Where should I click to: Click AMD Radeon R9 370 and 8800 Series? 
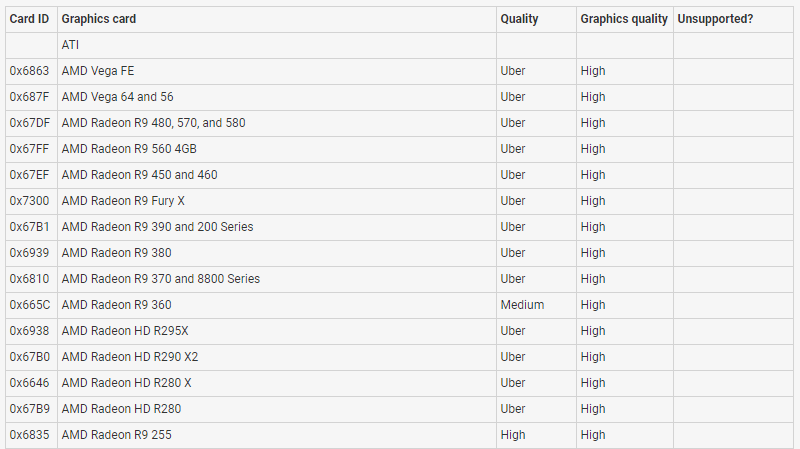[x=160, y=279]
